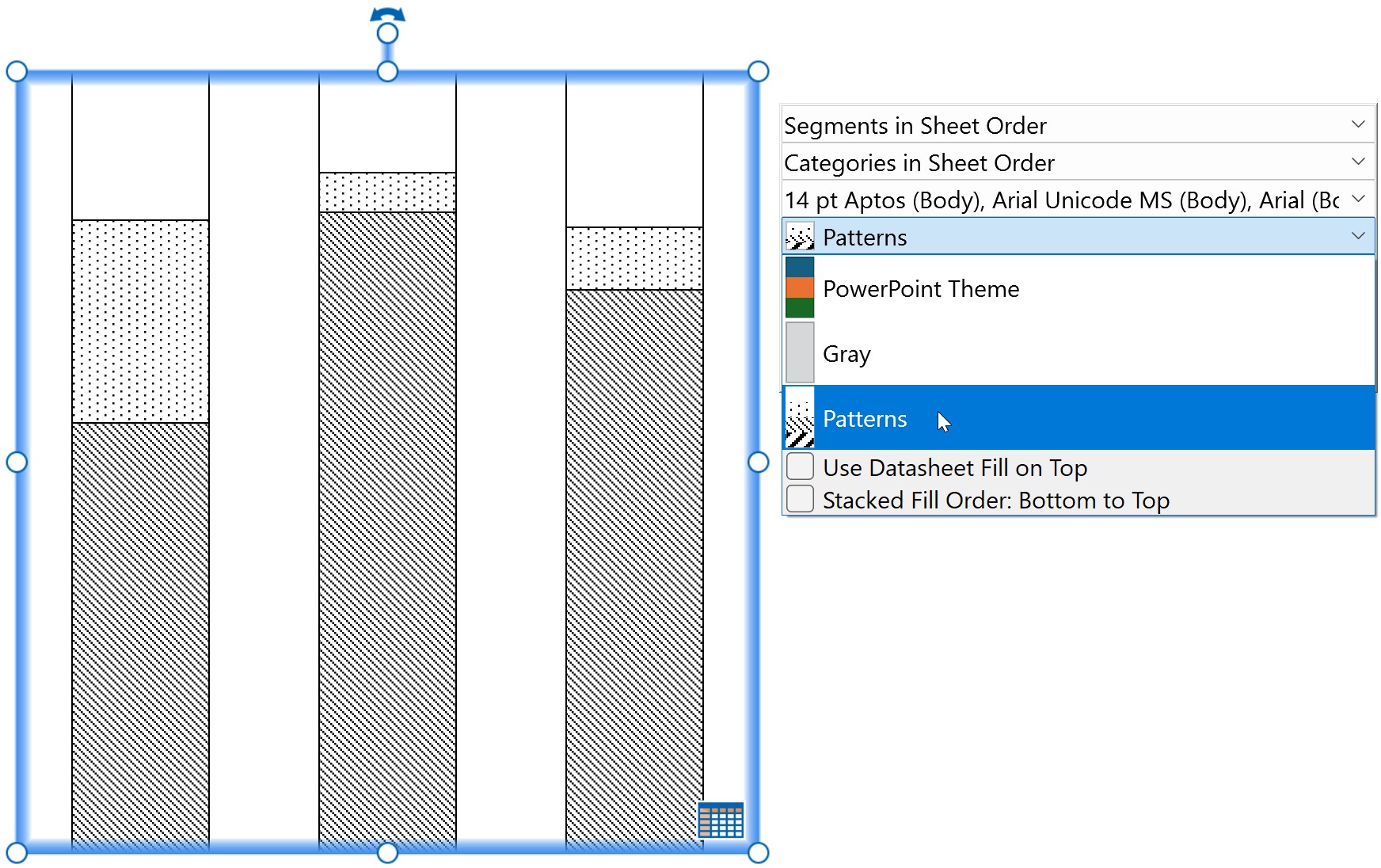Screen dimensions: 1381x868
Task: Enable Use Datasheet Fill on Top
Action: click(801, 466)
